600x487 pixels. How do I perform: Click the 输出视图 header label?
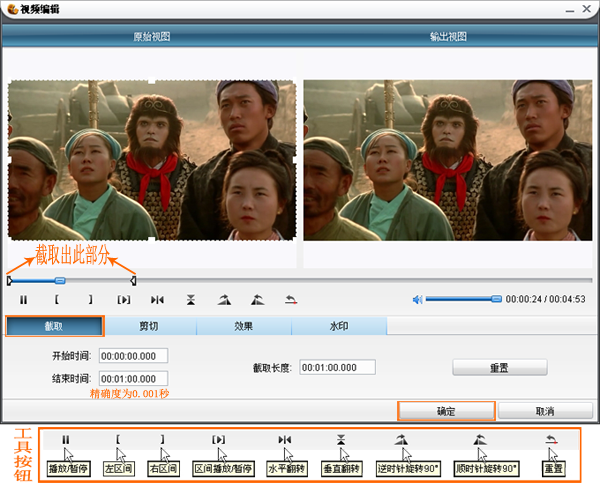point(448,37)
